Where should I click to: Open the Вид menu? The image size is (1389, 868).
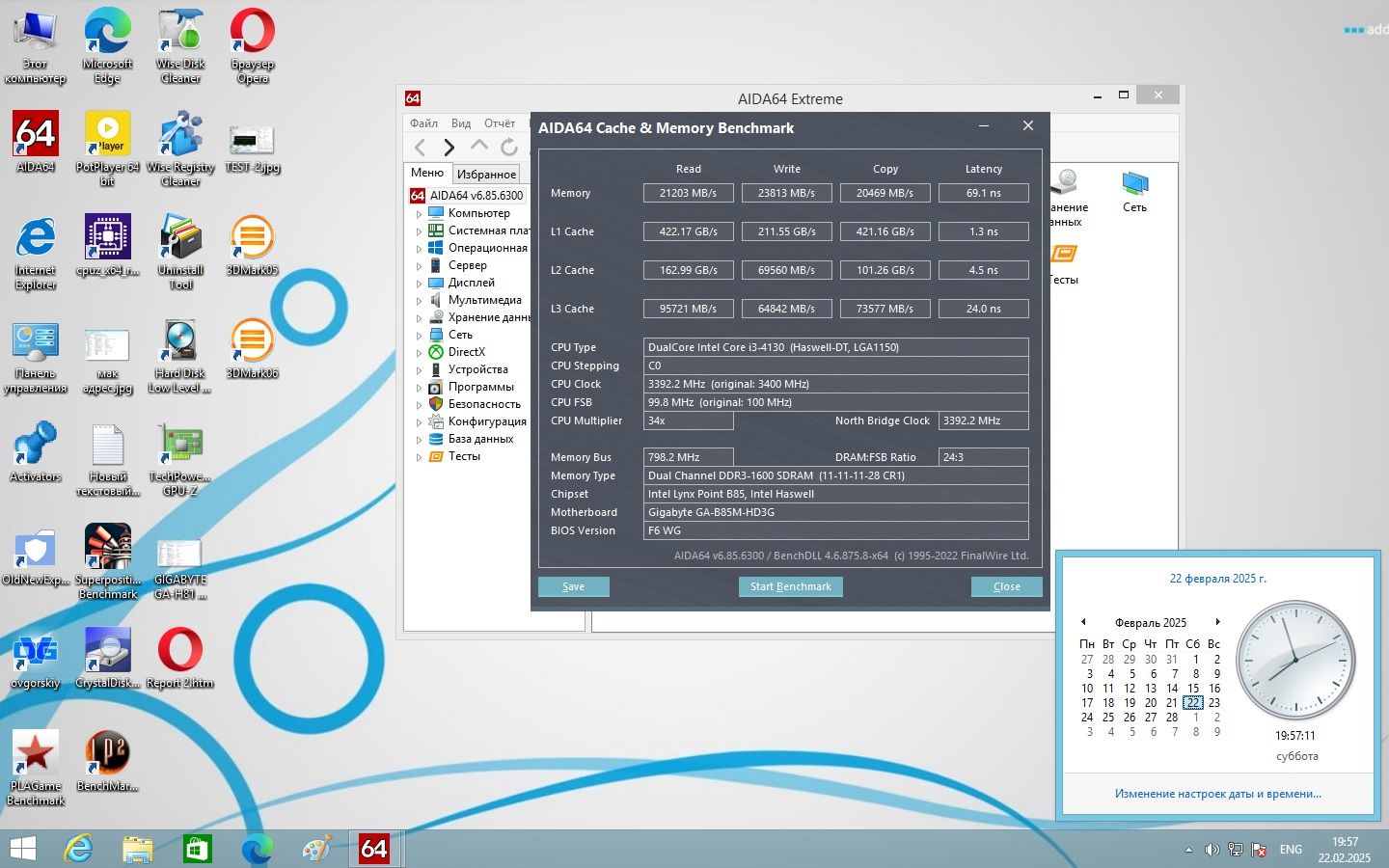click(x=461, y=123)
